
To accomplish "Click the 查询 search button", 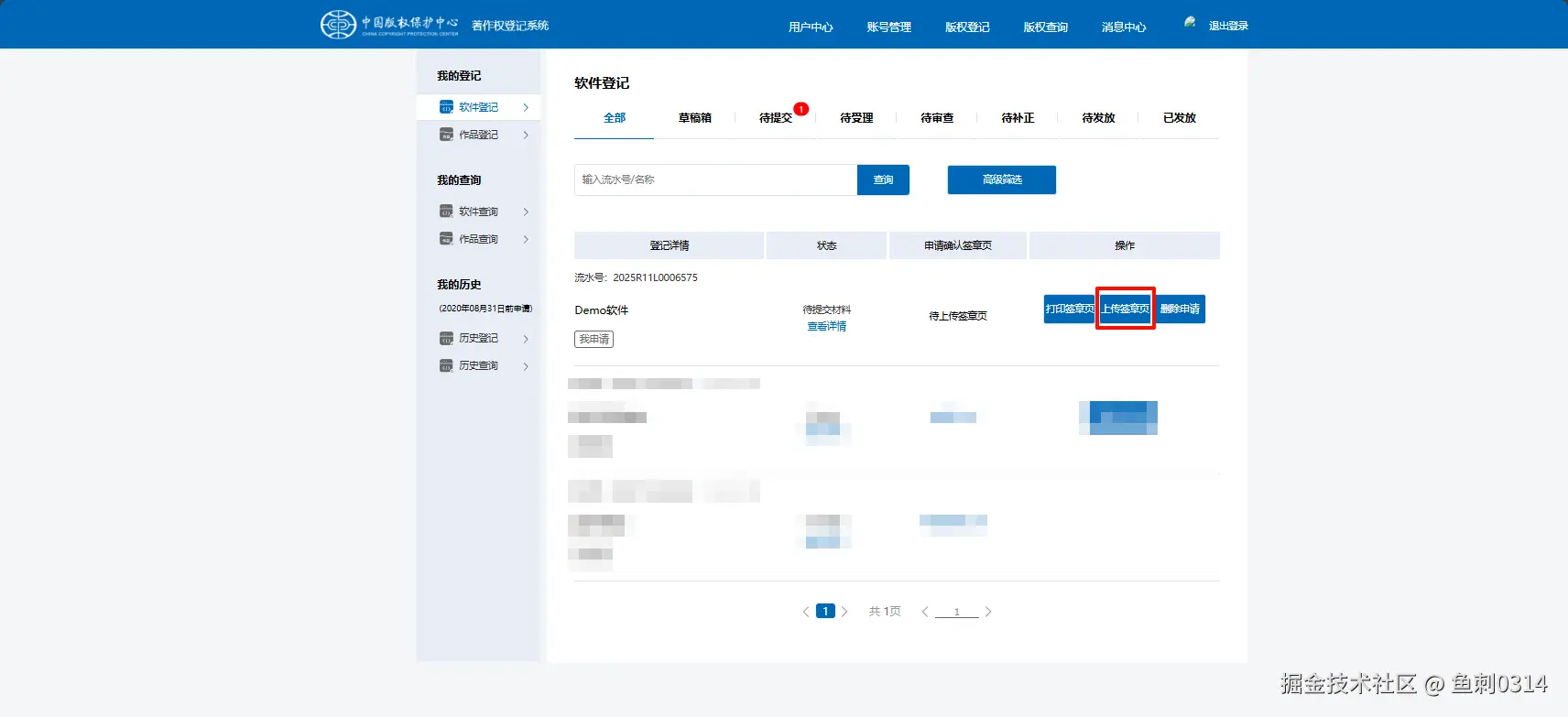I will [x=883, y=179].
